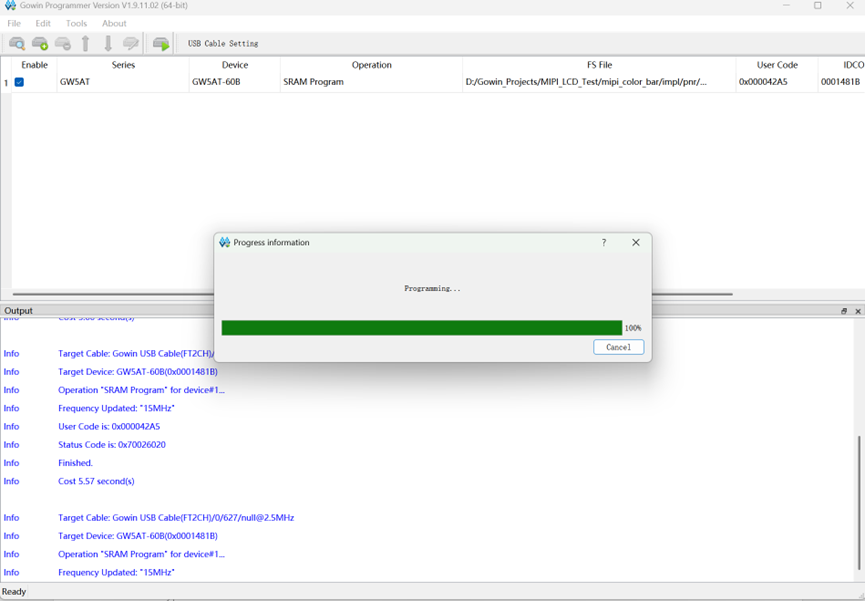The width and height of the screenshot is (865, 601).
Task: Select the GW5AT-60B device cell
Action: 234,82
